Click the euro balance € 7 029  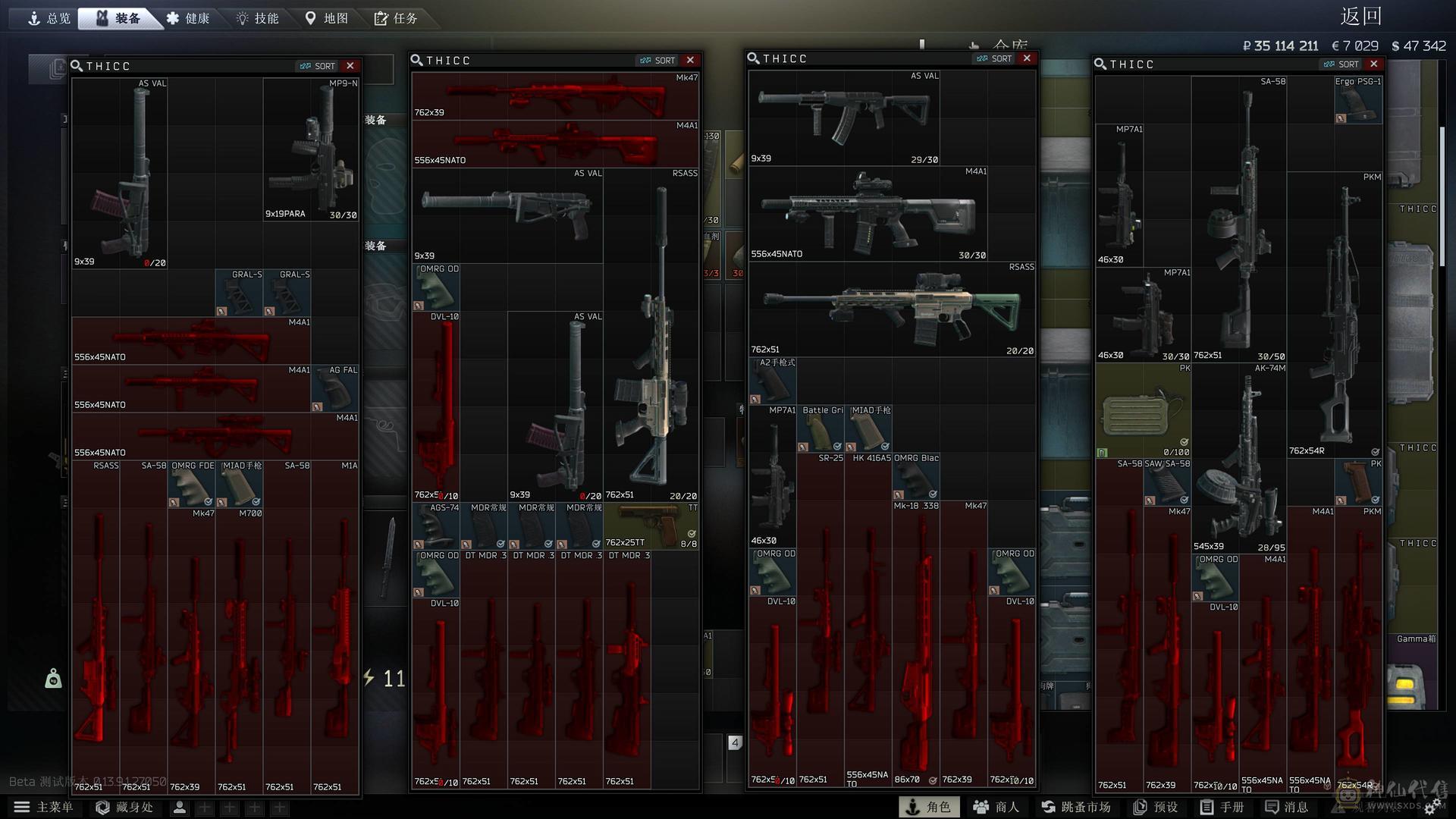click(x=1355, y=45)
